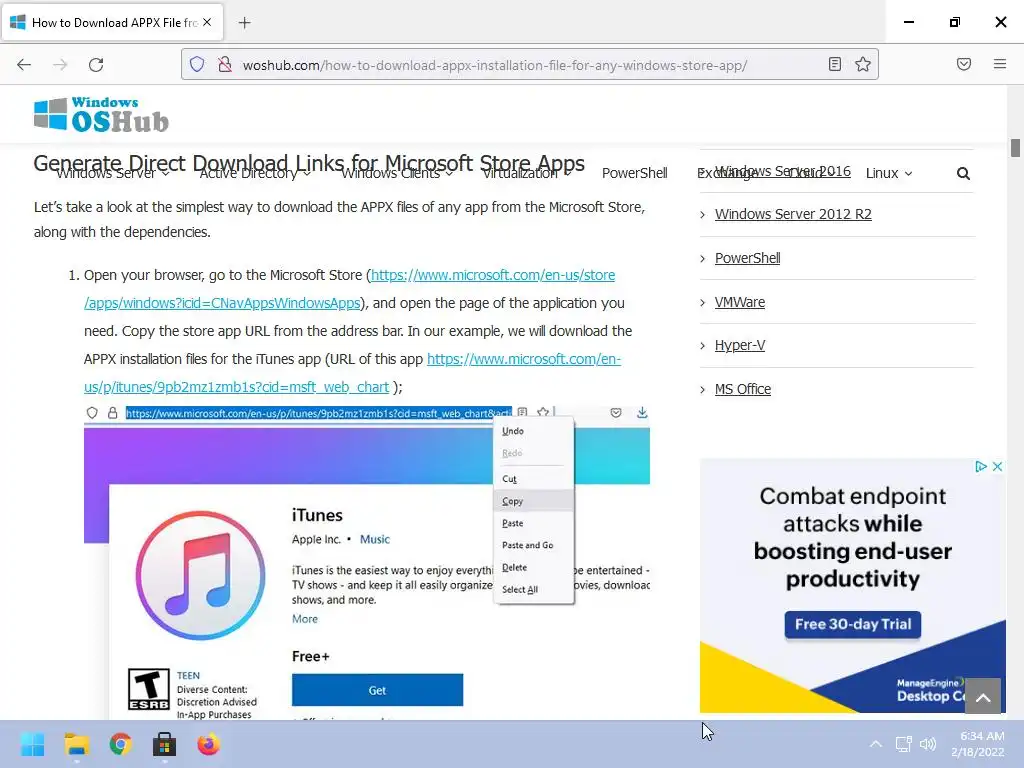
Task: Open the Firefox application menu
Action: coord(1000,64)
